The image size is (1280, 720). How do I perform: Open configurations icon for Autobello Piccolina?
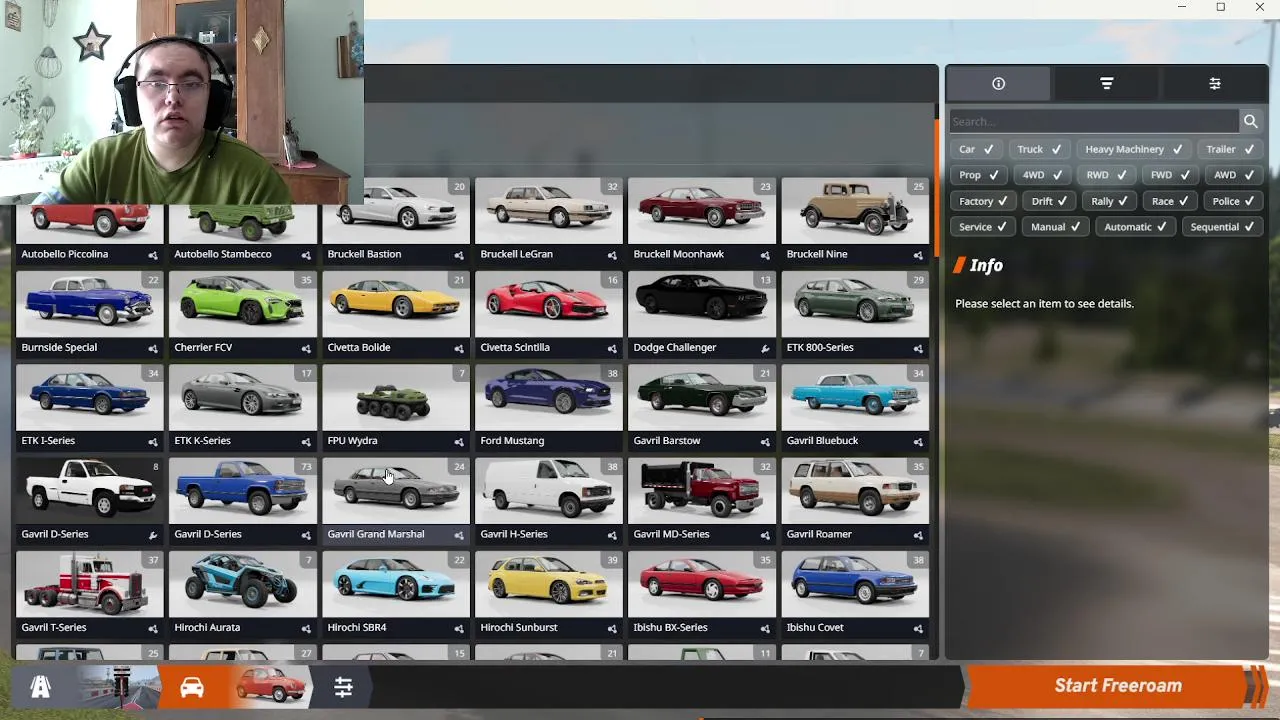(153, 255)
